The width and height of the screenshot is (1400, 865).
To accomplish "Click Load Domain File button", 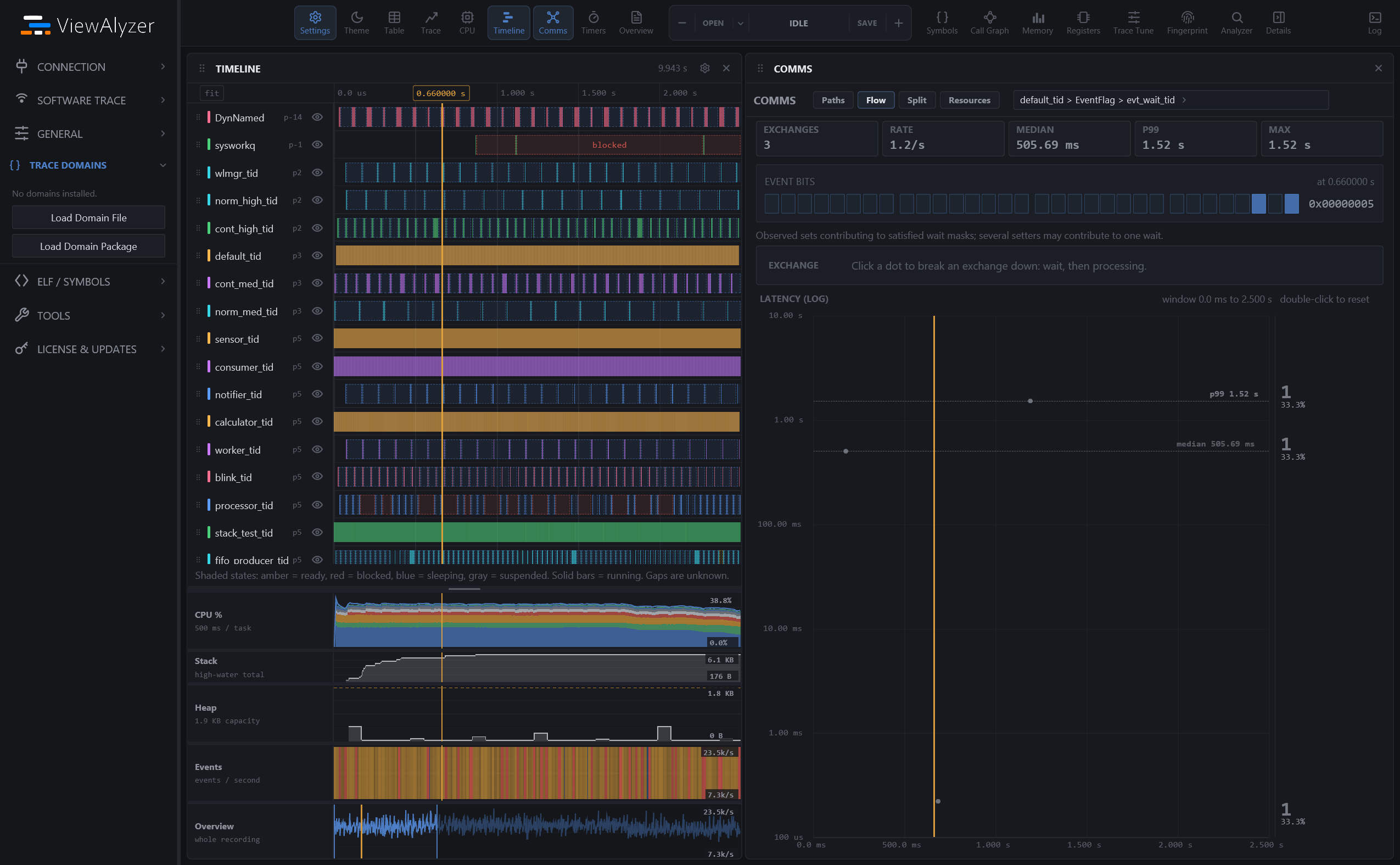I will point(88,217).
